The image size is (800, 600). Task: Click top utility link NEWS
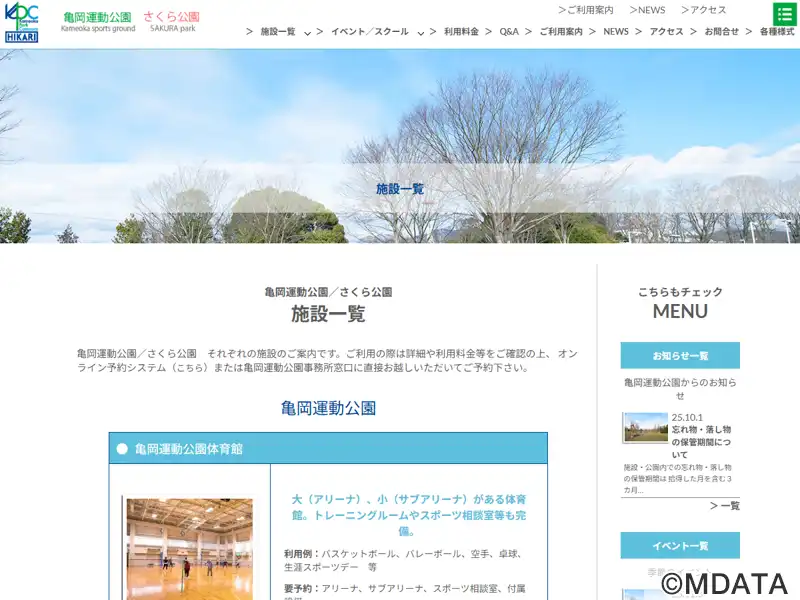[x=647, y=10]
